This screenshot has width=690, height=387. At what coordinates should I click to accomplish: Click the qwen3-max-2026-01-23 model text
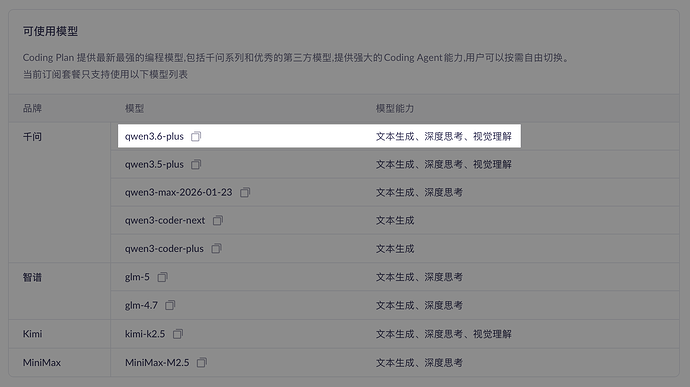pyautogui.click(x=178, y=192)
